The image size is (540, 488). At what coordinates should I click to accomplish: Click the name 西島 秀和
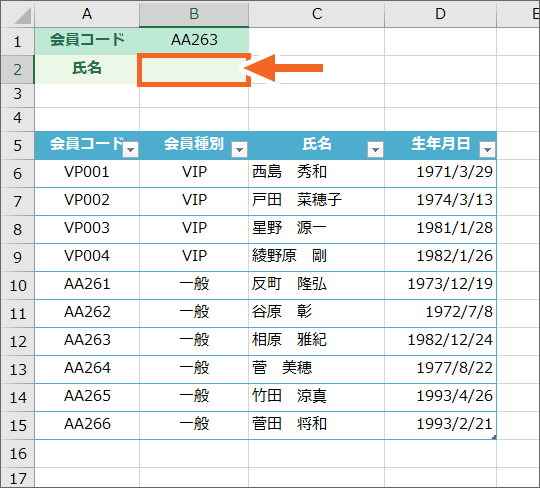(x=289, y=172)
